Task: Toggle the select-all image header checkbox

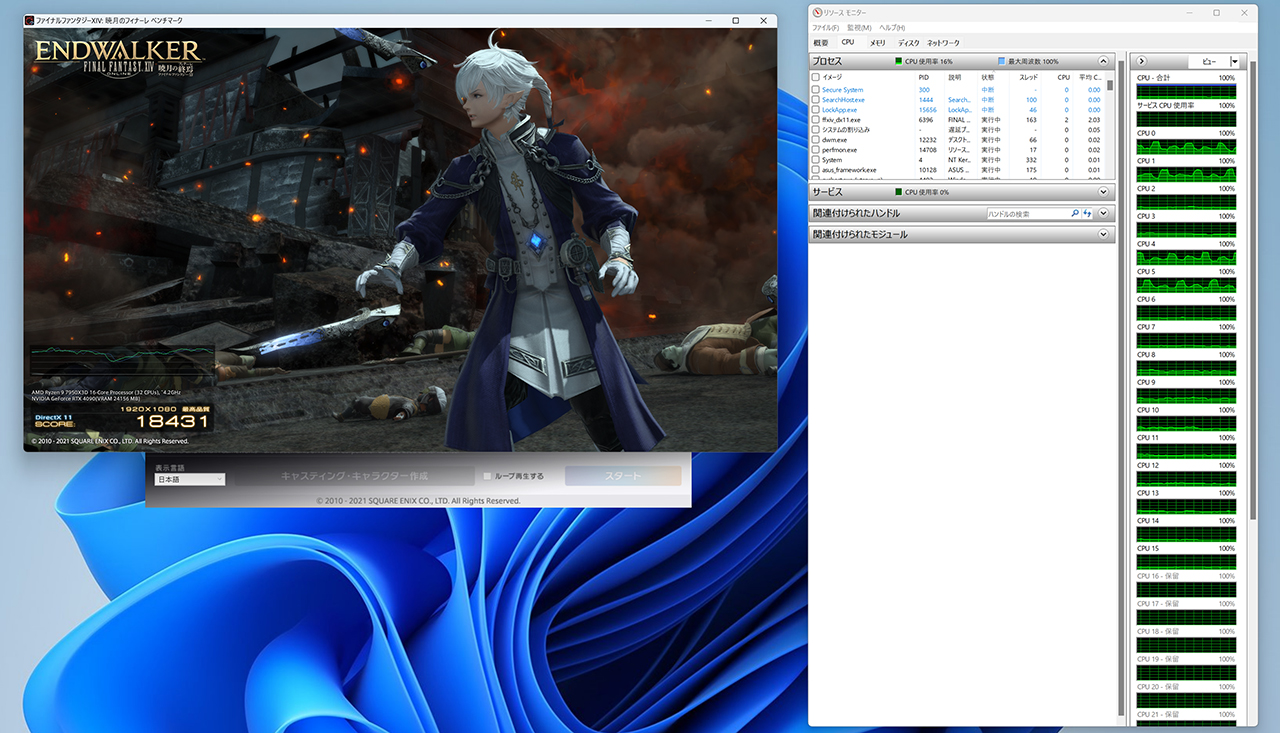Action: 815,77
